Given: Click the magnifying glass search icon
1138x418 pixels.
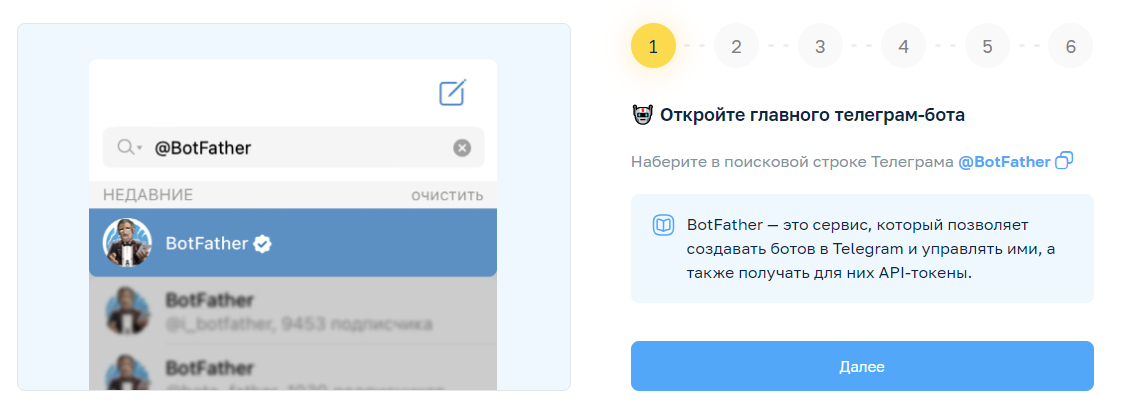Looking at the screenshot, I should 125,148.
